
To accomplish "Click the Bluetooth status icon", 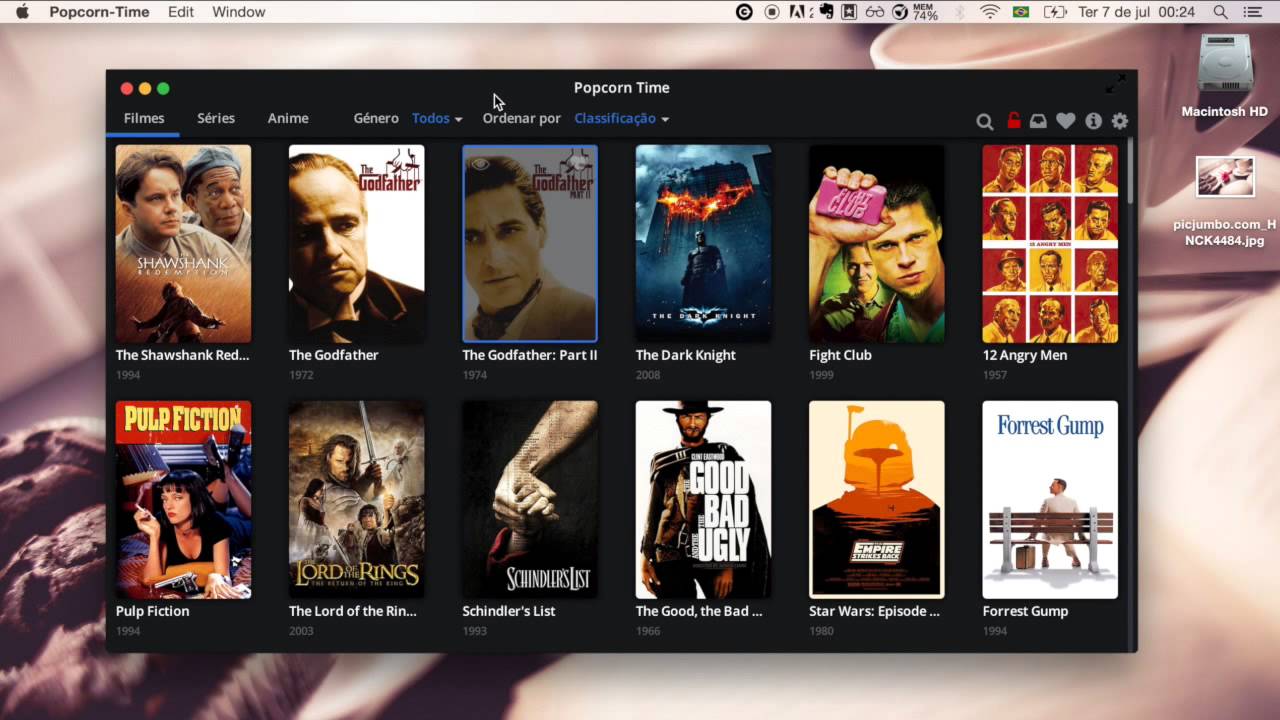I will click(x=959, y=12).
